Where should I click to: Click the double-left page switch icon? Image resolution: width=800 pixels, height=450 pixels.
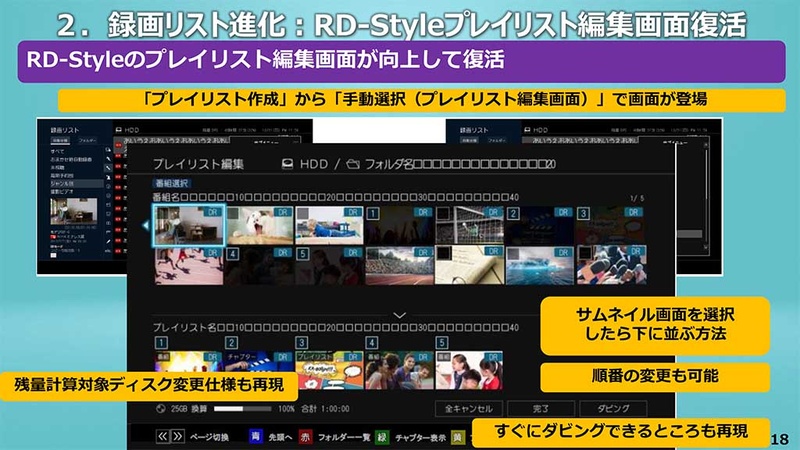pyautogui.click(x=162, y=436)
